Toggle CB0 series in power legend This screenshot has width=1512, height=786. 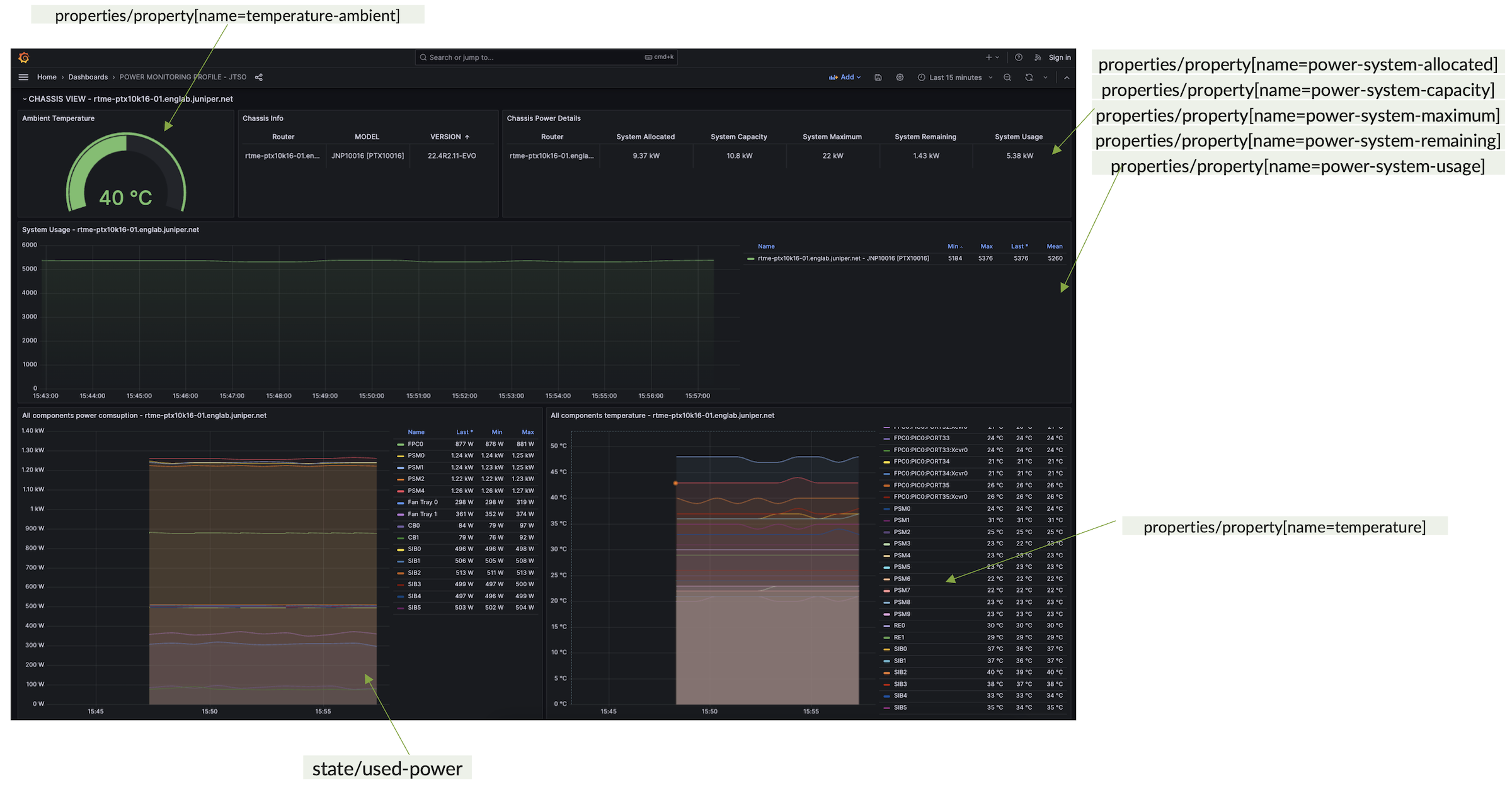pyautogui.click(x=413, y=526)
